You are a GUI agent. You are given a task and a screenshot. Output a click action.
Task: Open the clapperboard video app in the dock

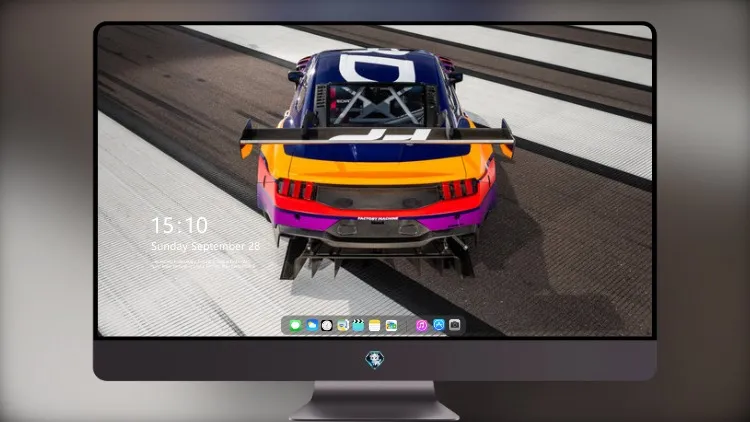pos(358,326)
